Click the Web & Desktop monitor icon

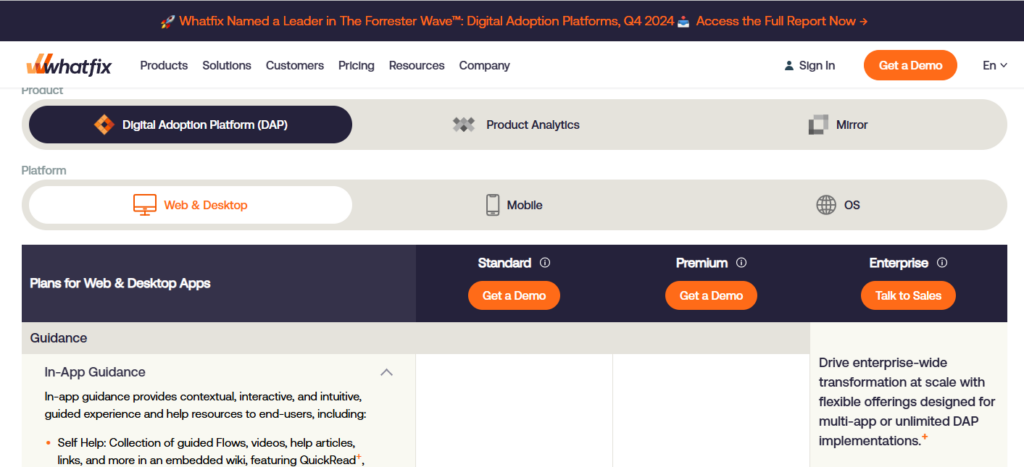click(145, 204)
